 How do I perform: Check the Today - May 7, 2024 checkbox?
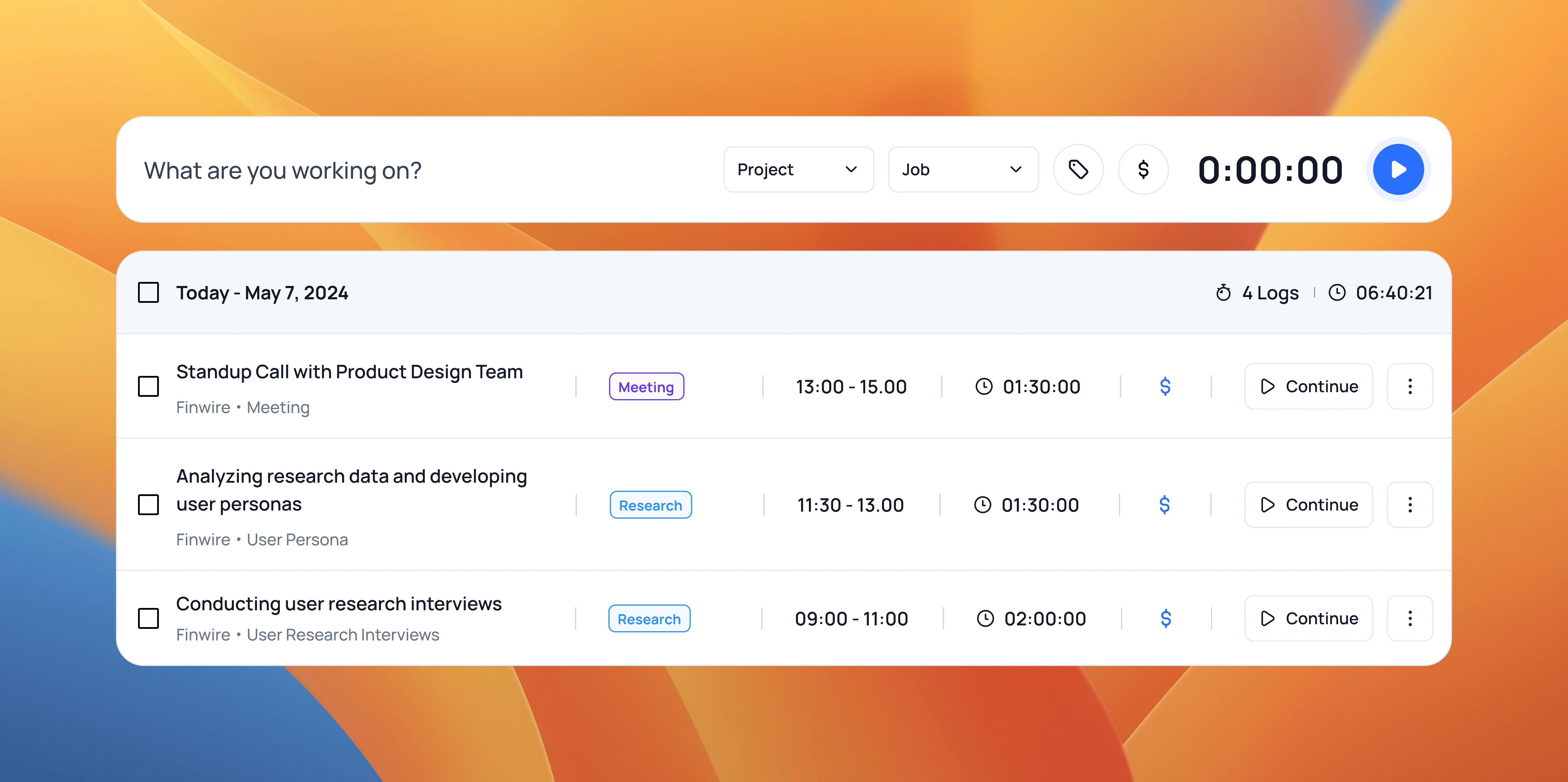point(148,292)
